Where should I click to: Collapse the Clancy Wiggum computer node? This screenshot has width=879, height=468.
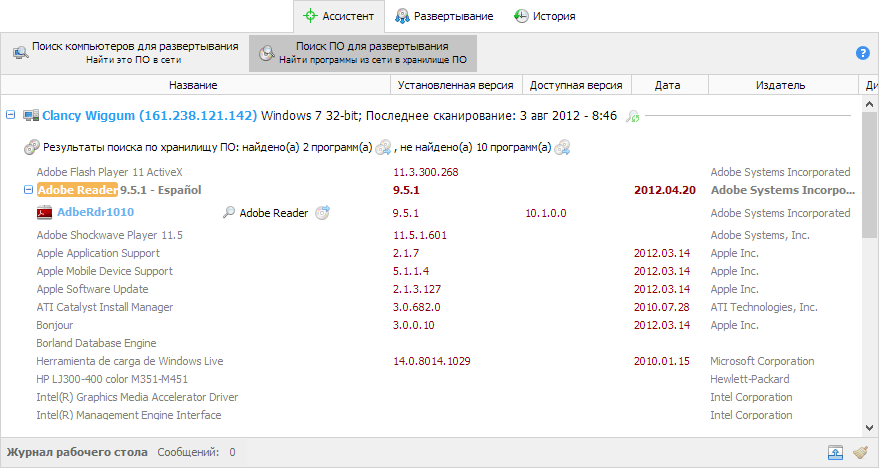pyautogui.click(x=11, y=116)
